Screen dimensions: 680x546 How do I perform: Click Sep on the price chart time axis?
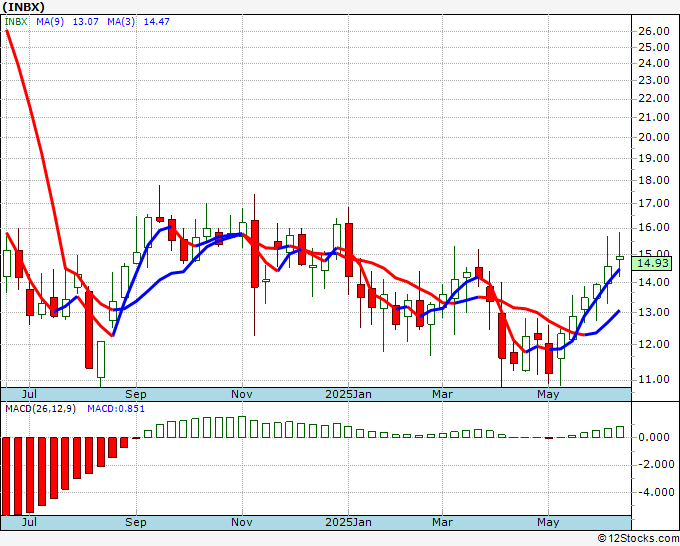[136, 394]
